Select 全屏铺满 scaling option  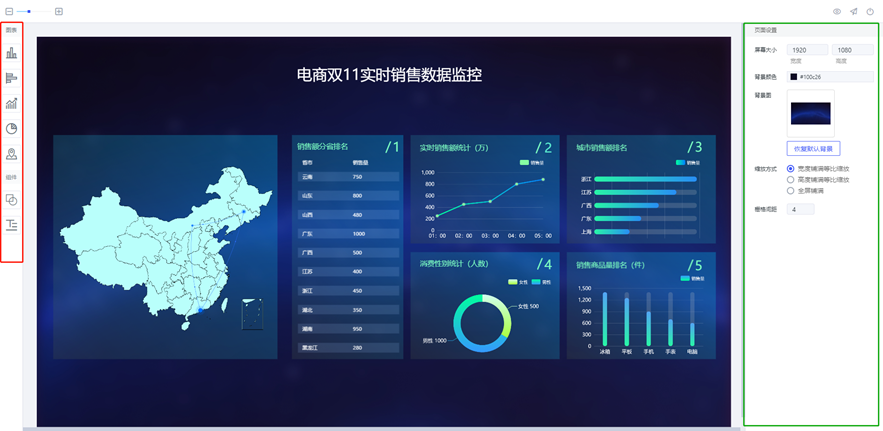[x=791, y=190]
